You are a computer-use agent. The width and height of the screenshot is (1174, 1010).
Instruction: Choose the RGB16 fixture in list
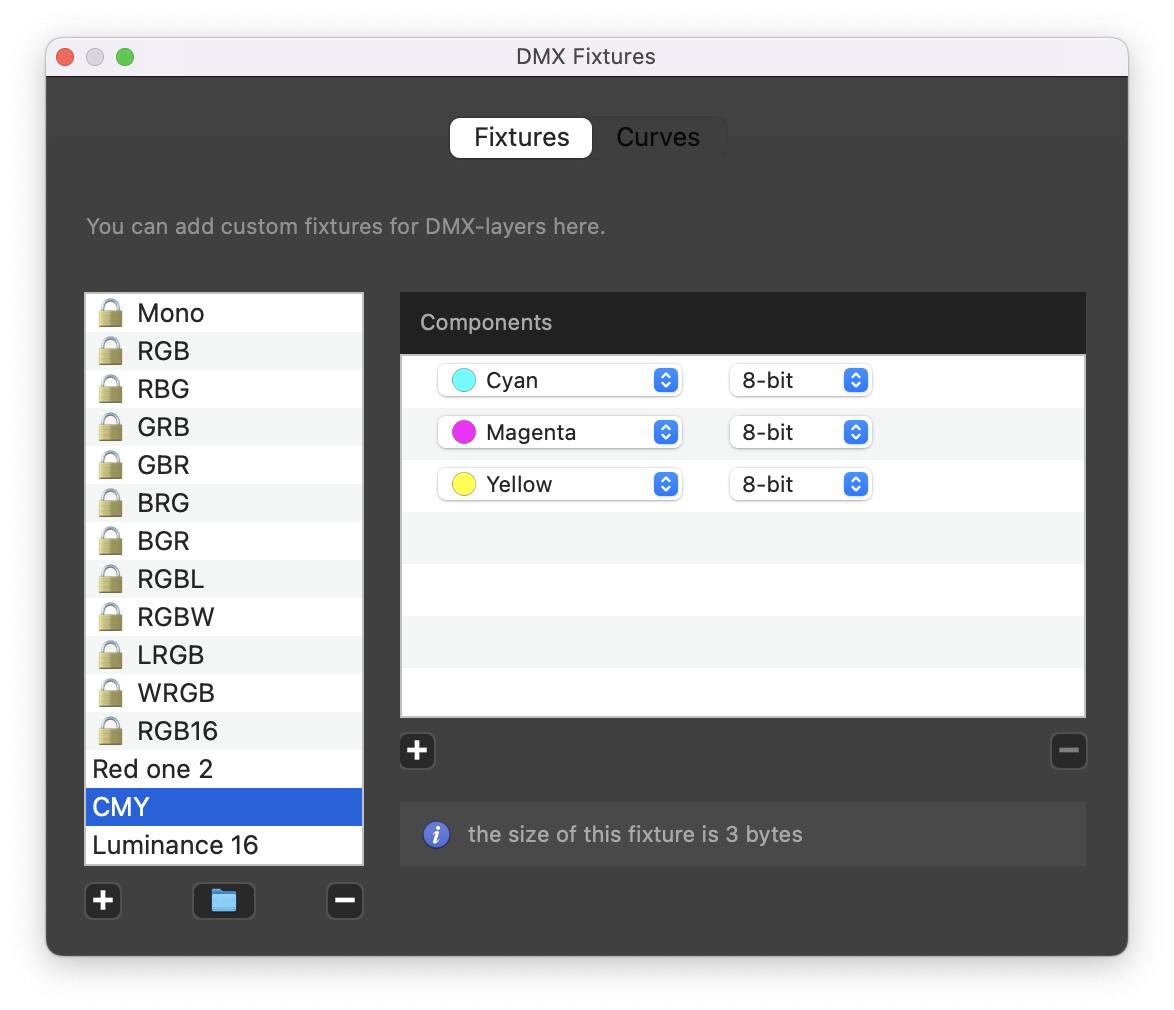tap(177, 731)
